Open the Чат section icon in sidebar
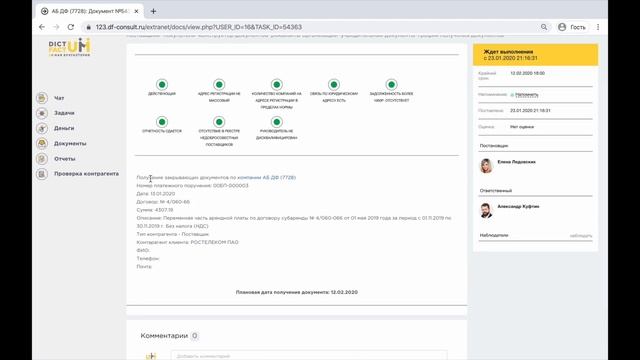Screen dimensions: 640x360 [42, 98]
